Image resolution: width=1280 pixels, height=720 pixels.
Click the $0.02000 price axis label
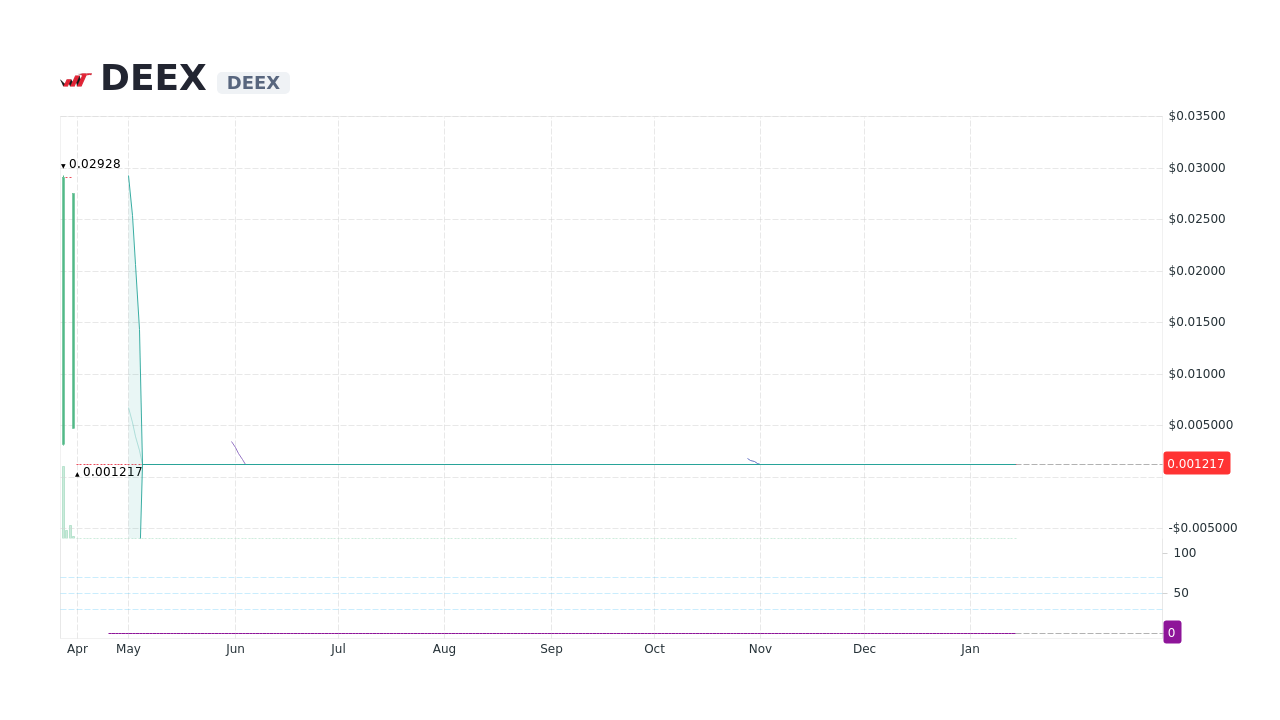1196,271
